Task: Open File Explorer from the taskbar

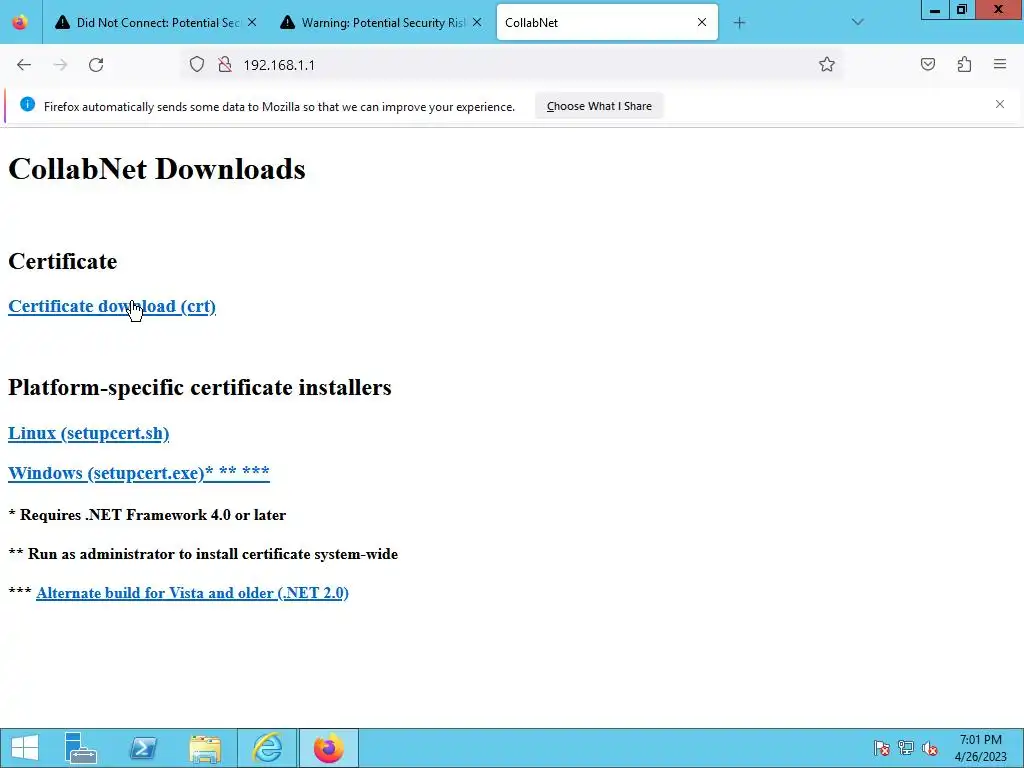Action: coord(205,748)
